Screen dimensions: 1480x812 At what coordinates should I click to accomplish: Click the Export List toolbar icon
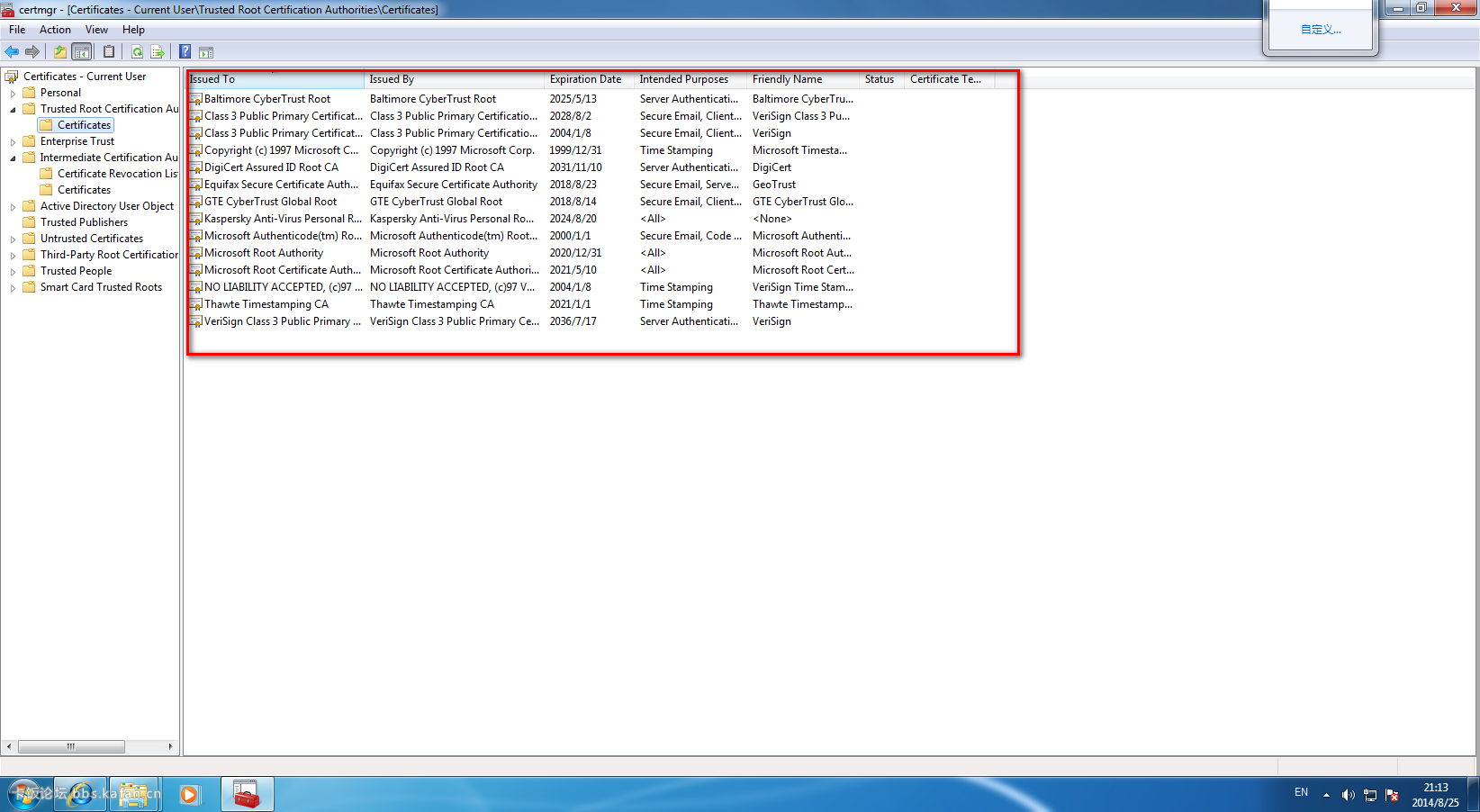tap(158, 52)
